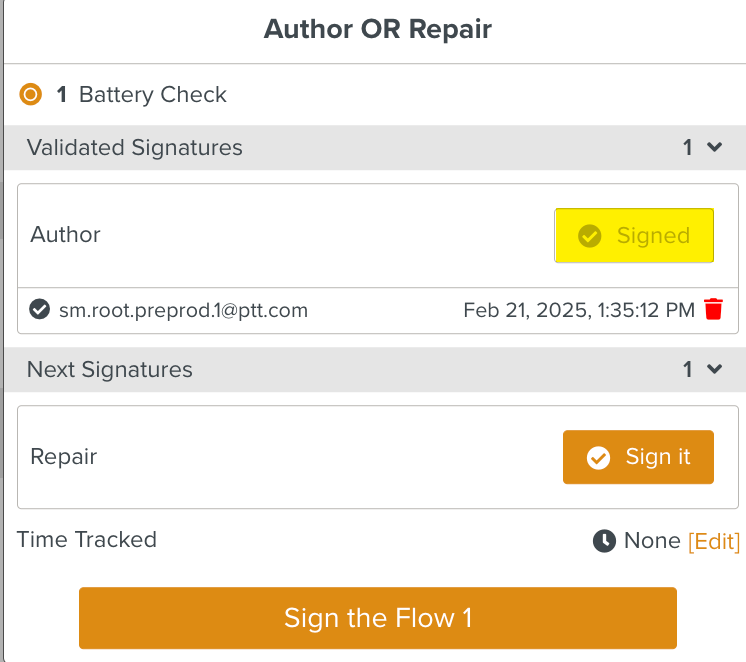Click the clock icon beside Time Tracked value
Image resolution: width=746 pixels, height=662 pixels.
pyautogui.click(x=604, y=541)
